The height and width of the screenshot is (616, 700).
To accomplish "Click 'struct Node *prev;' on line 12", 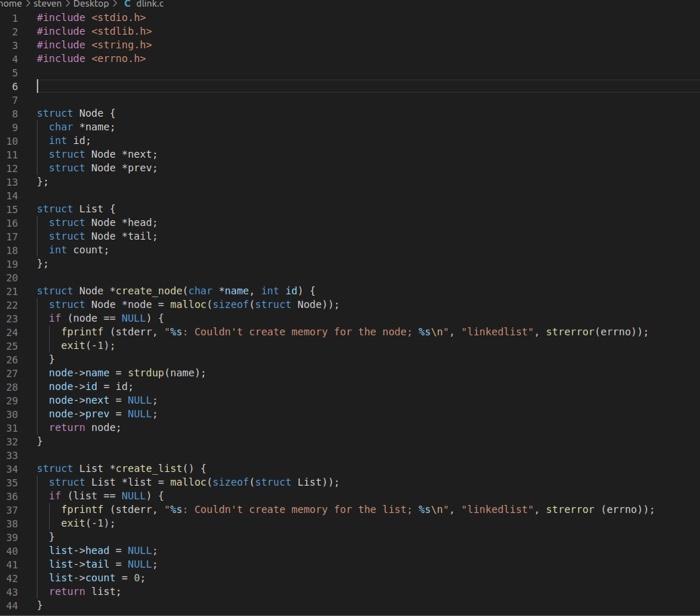I will 103,168.
